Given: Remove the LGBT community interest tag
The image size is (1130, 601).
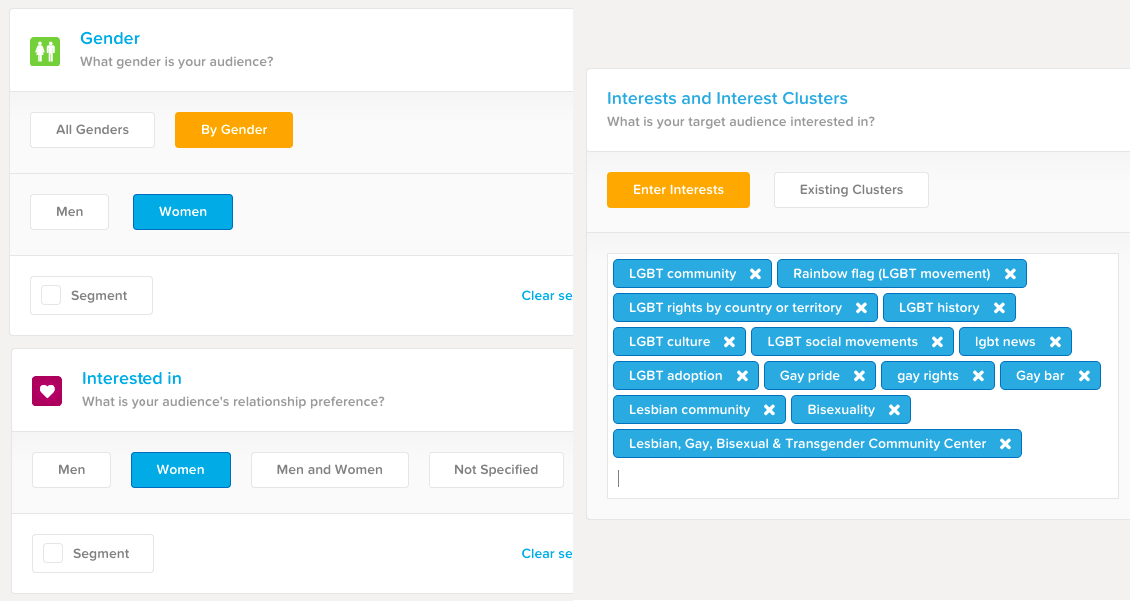Looking at the screenshot, I should click(x=755, y=274).
